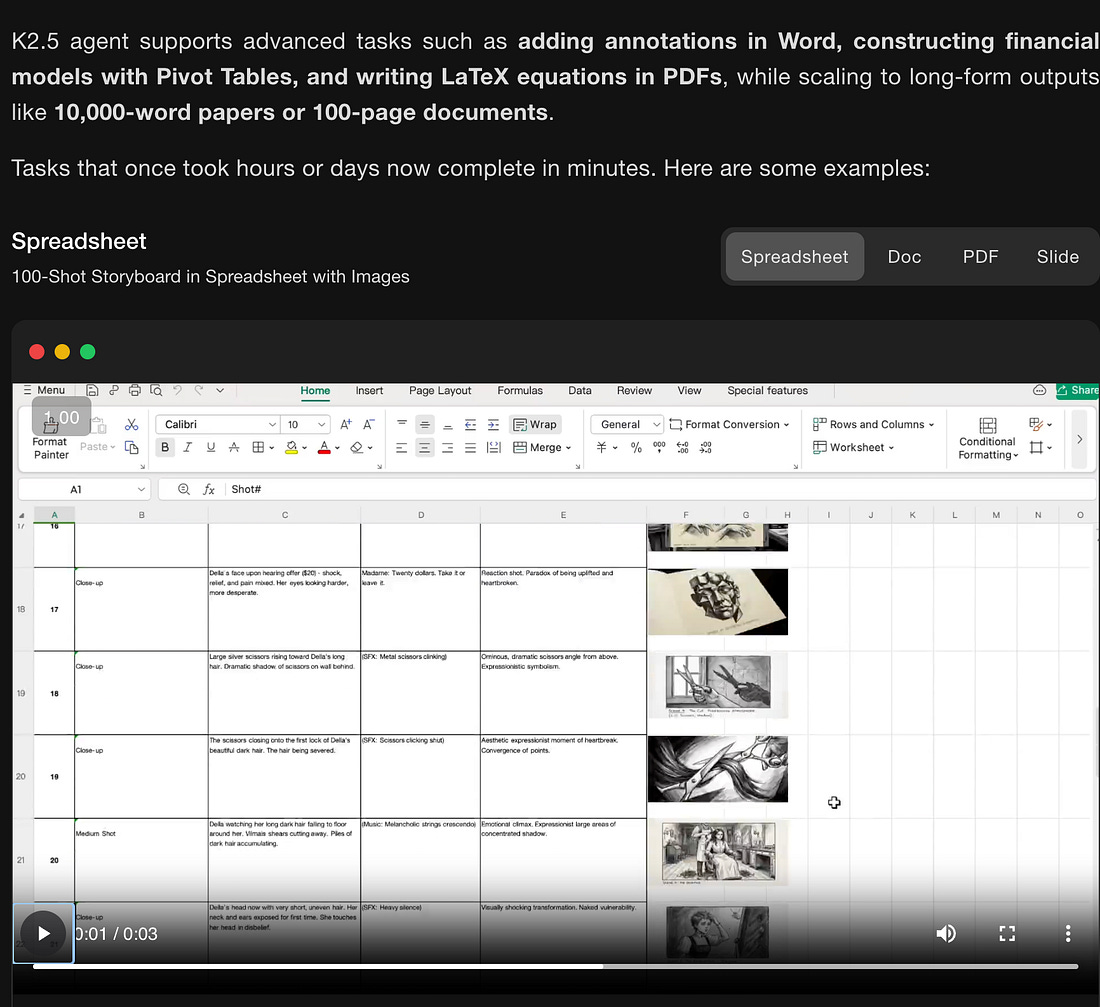Click the Cut scissors icon
This screenshot has height=1007, width=1100.
[x=131, y=425]
